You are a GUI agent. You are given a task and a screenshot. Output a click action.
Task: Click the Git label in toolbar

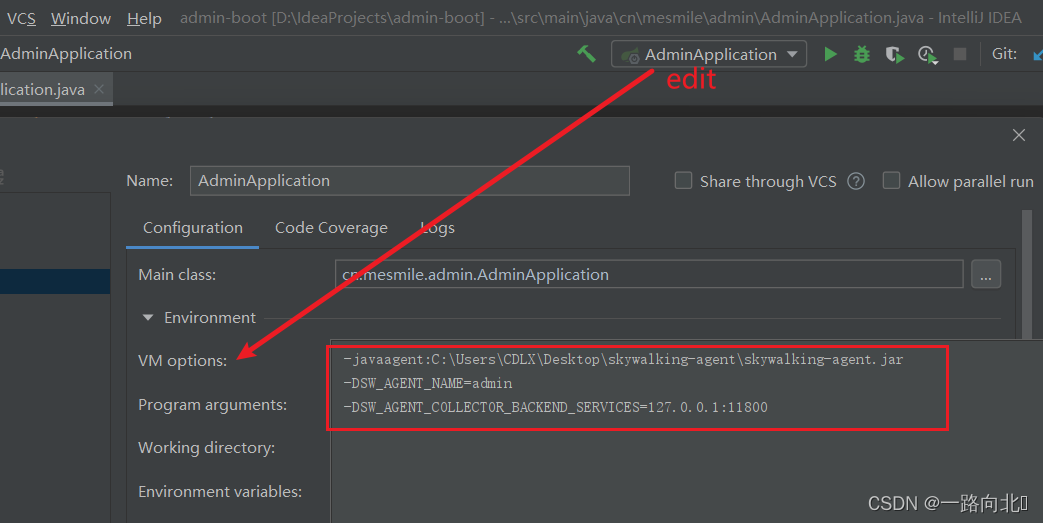1004,54
